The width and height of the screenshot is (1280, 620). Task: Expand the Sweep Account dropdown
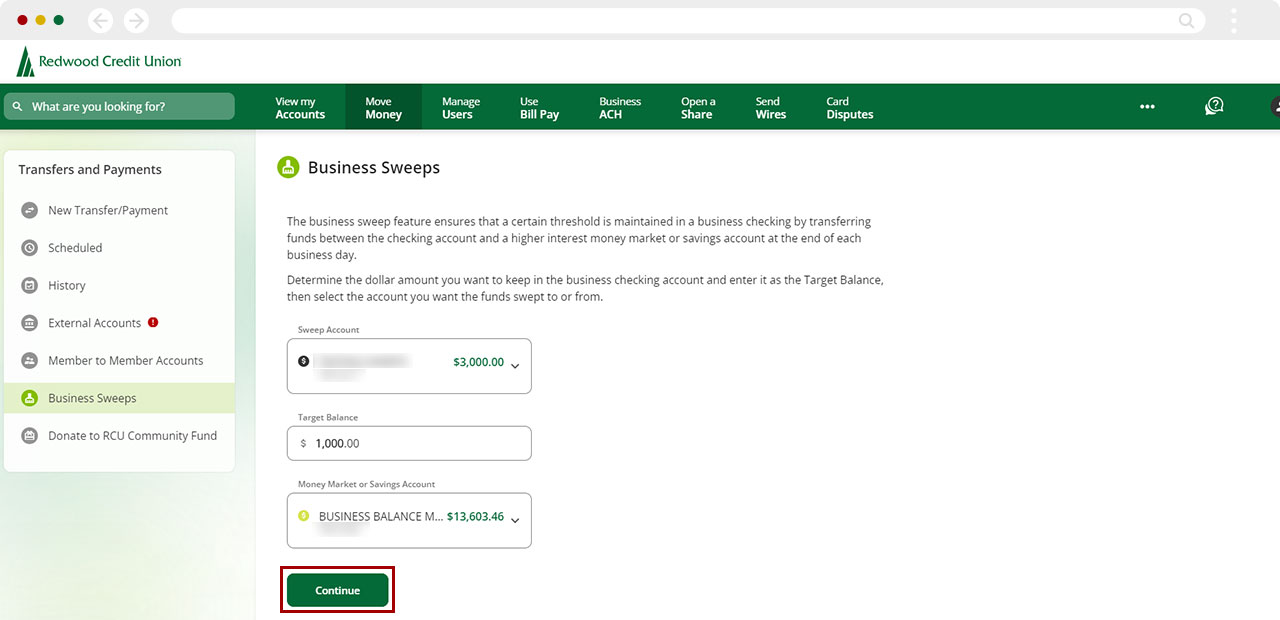(x=515, y=366)
